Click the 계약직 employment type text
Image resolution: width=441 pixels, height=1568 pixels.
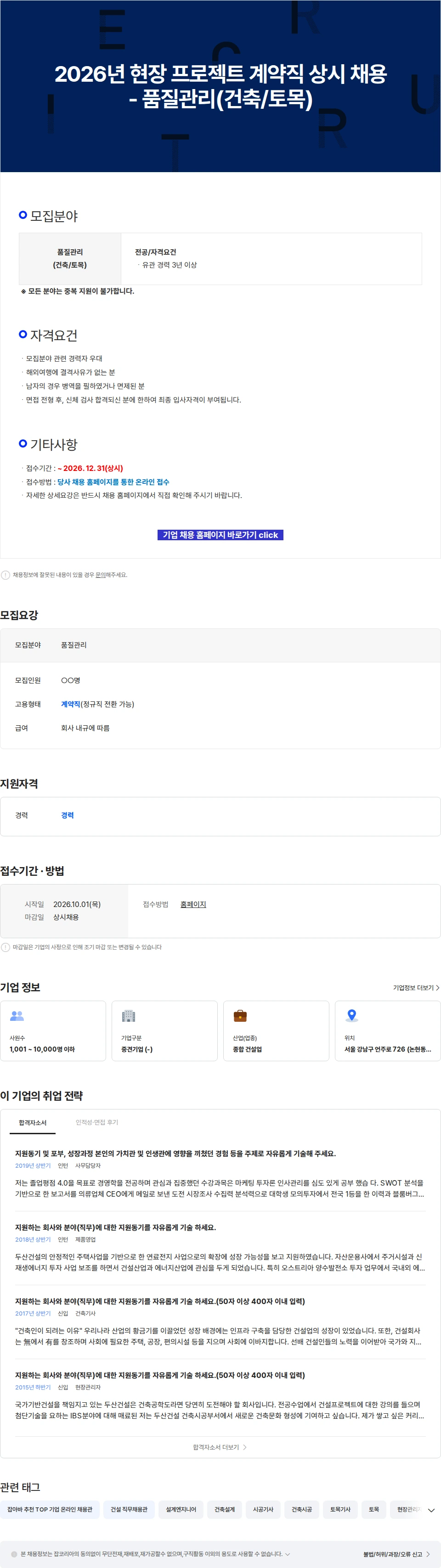pos(71,704)
